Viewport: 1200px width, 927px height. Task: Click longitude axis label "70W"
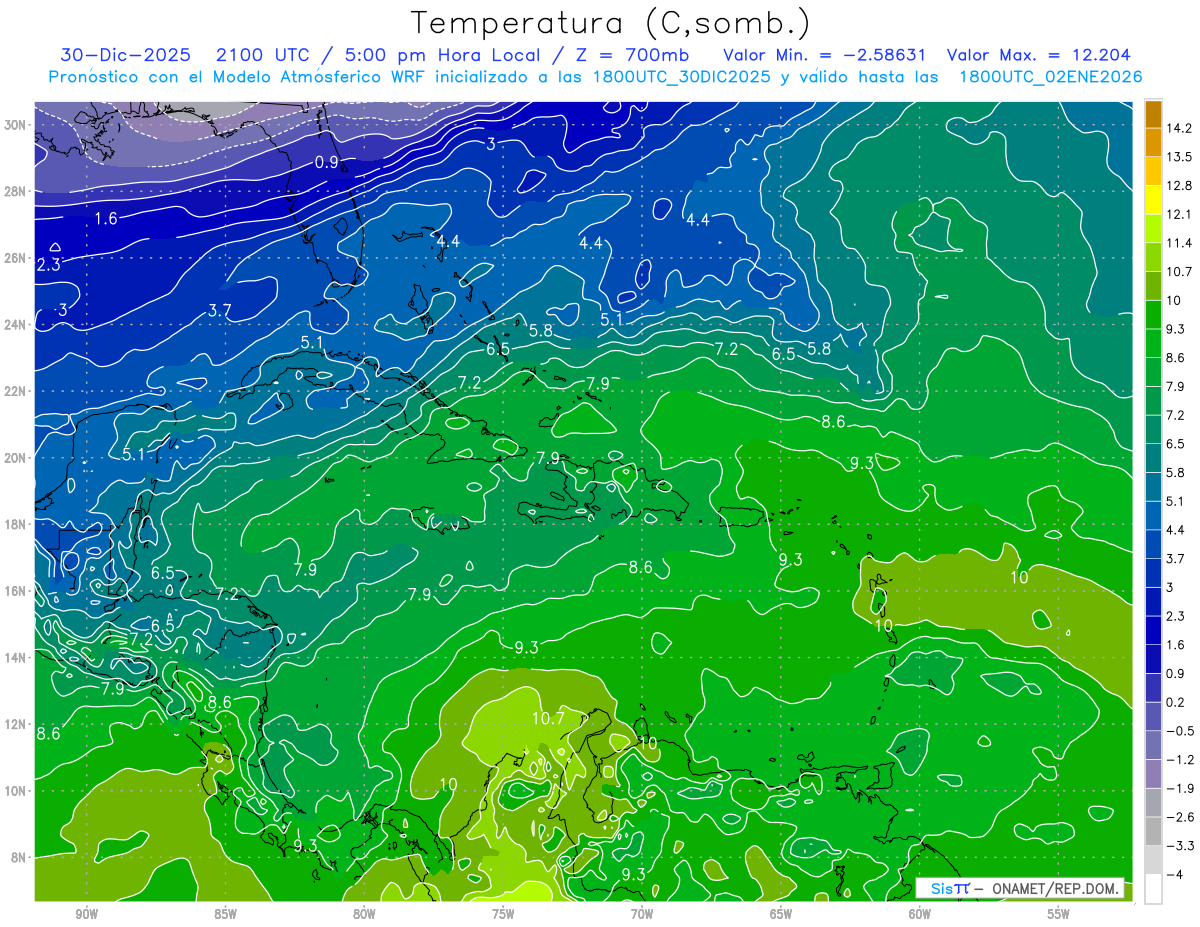click(642, 914)
